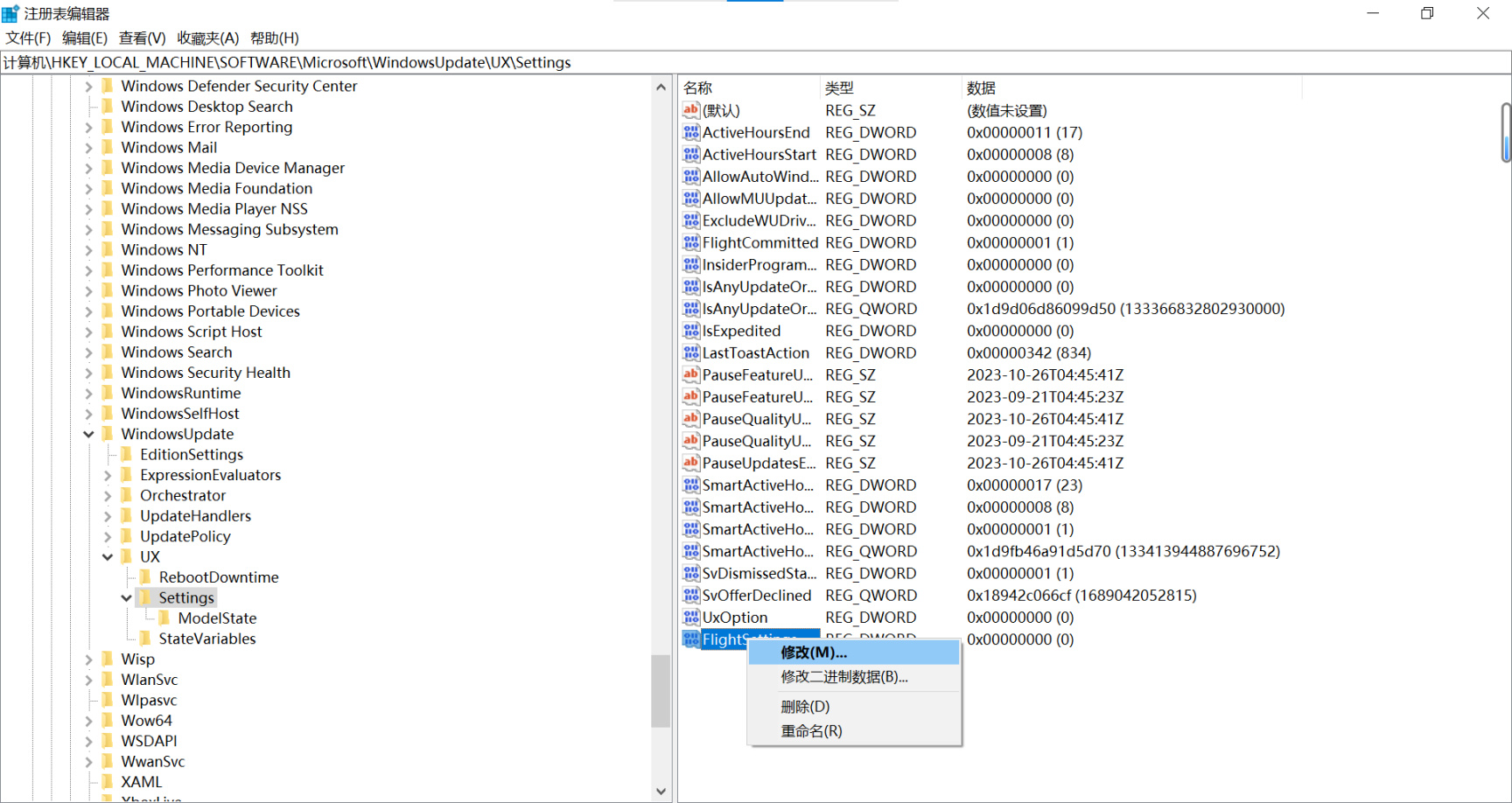Sort values by the 数据 column header
Screen dimensions: 1512x803
[1131, 87]
